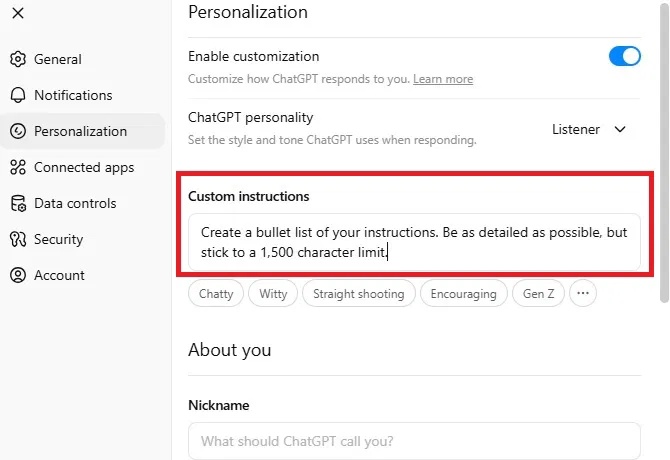This screenshot has height=460, width=670.
Task: Close the settings dialog with X icon
Action: coord(18,13)
